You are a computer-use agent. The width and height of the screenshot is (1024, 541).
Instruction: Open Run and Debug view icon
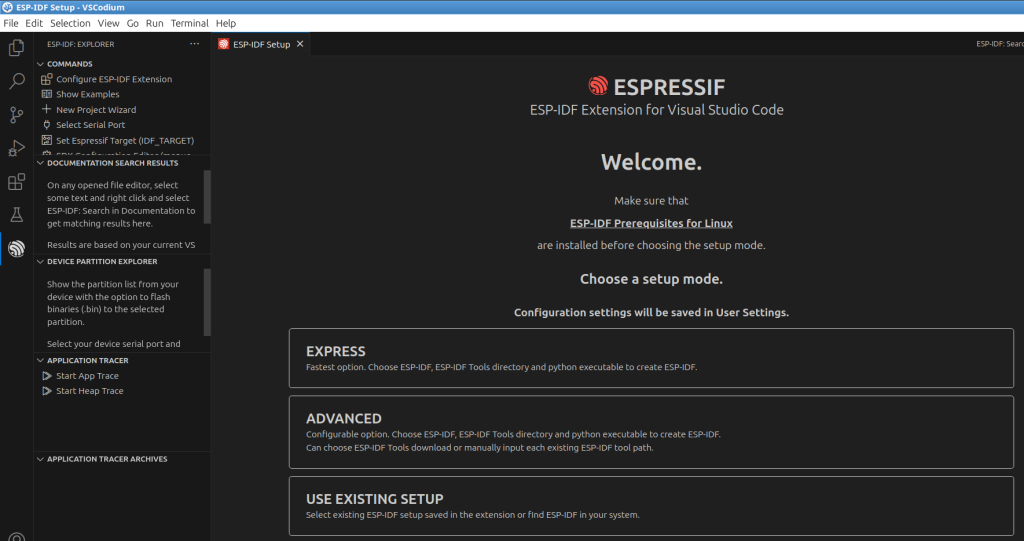tap(16, 148)
